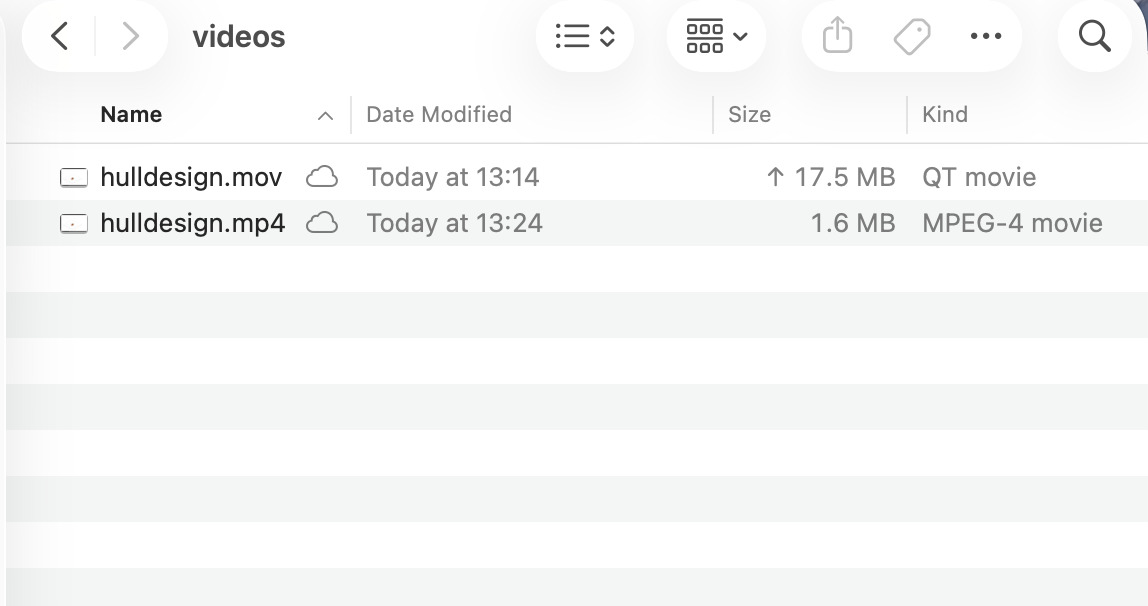Open the Share menu
This screenshot has width=1148, height=606.
click(837, 37)
